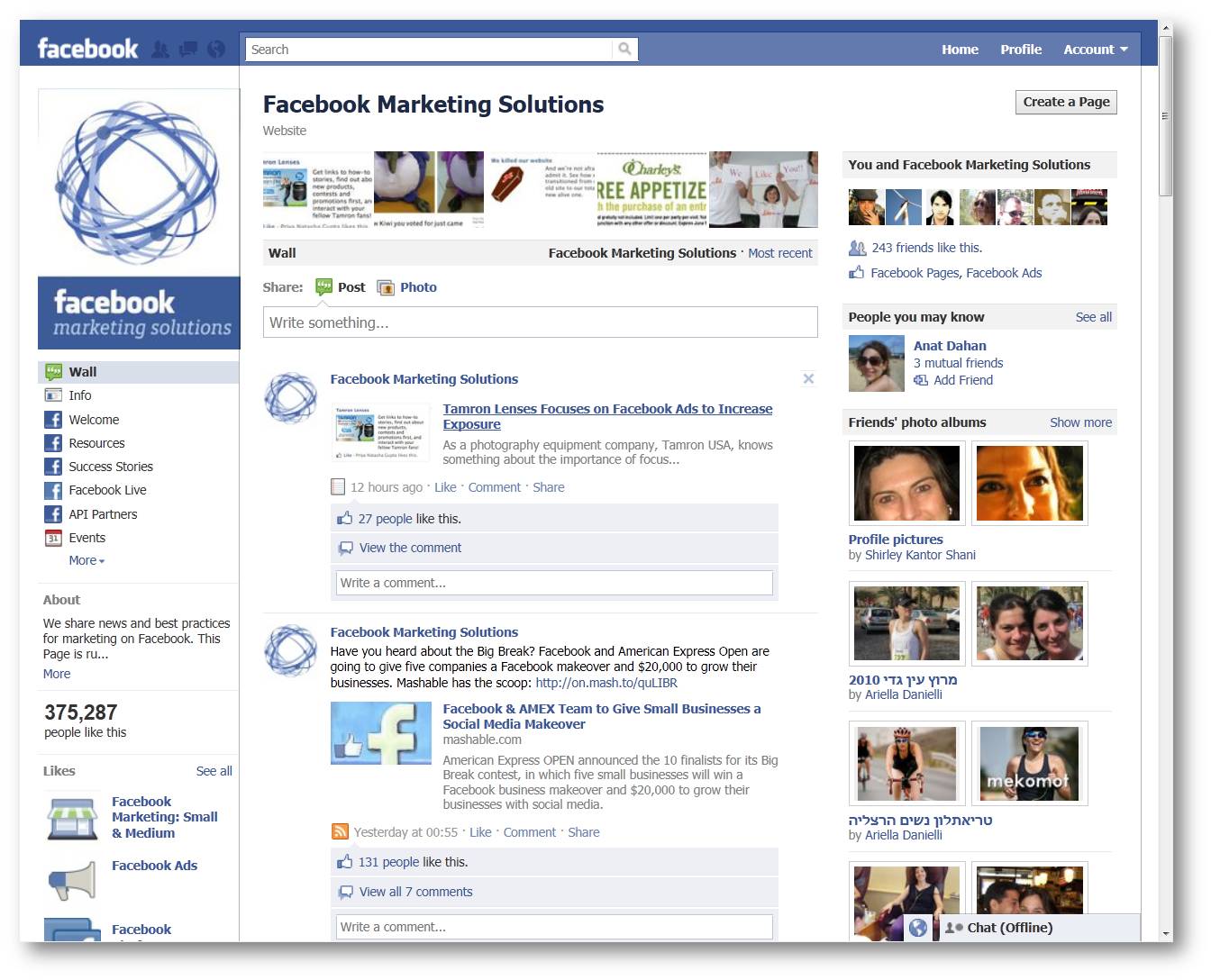
Task: Click the globe icon in chat bar
Action: click(918, 928)
